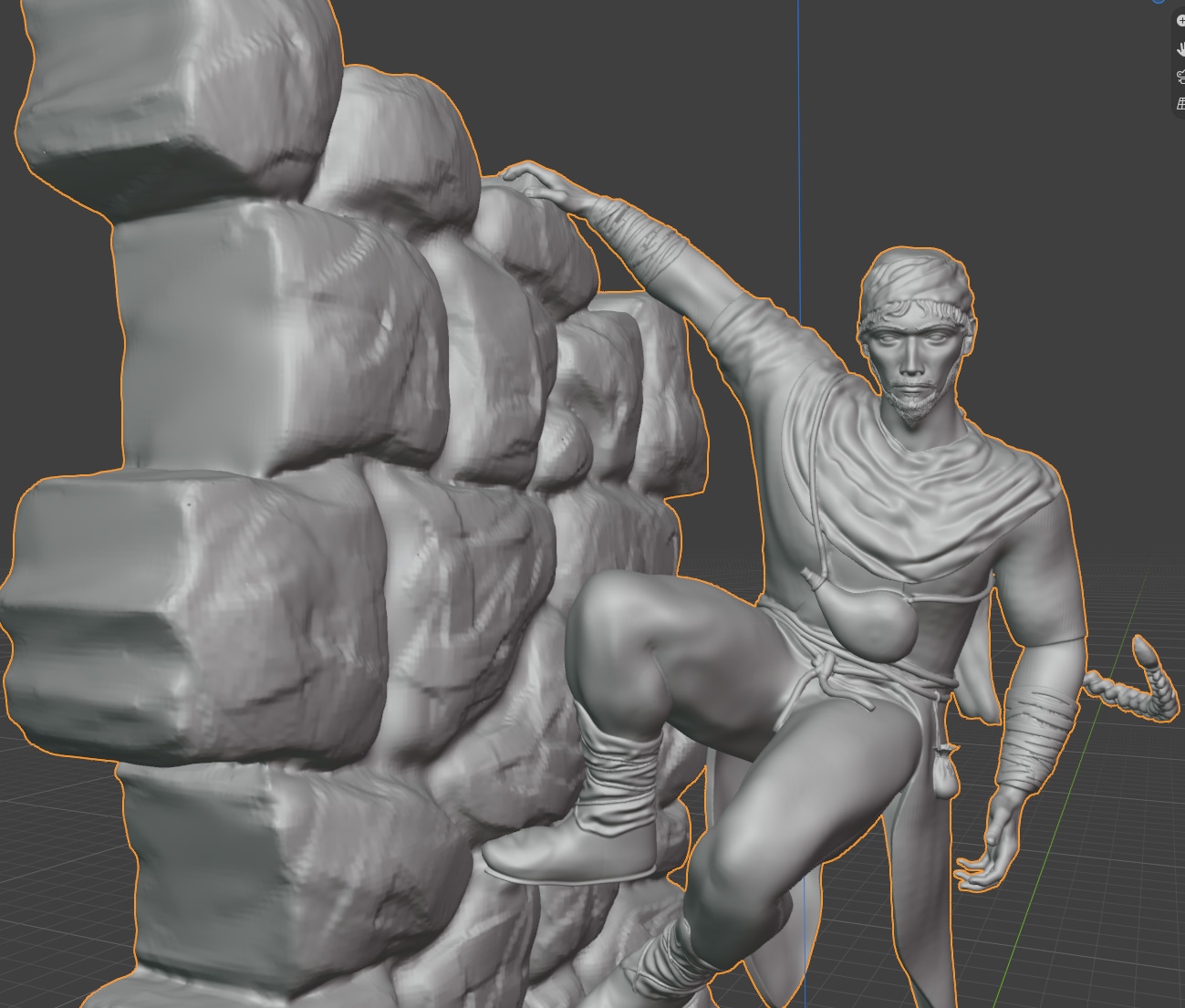The height and width of the screenshot is (1008, 1185).
Task: Select the hand pan-view icon
Action: [1180, 49]
